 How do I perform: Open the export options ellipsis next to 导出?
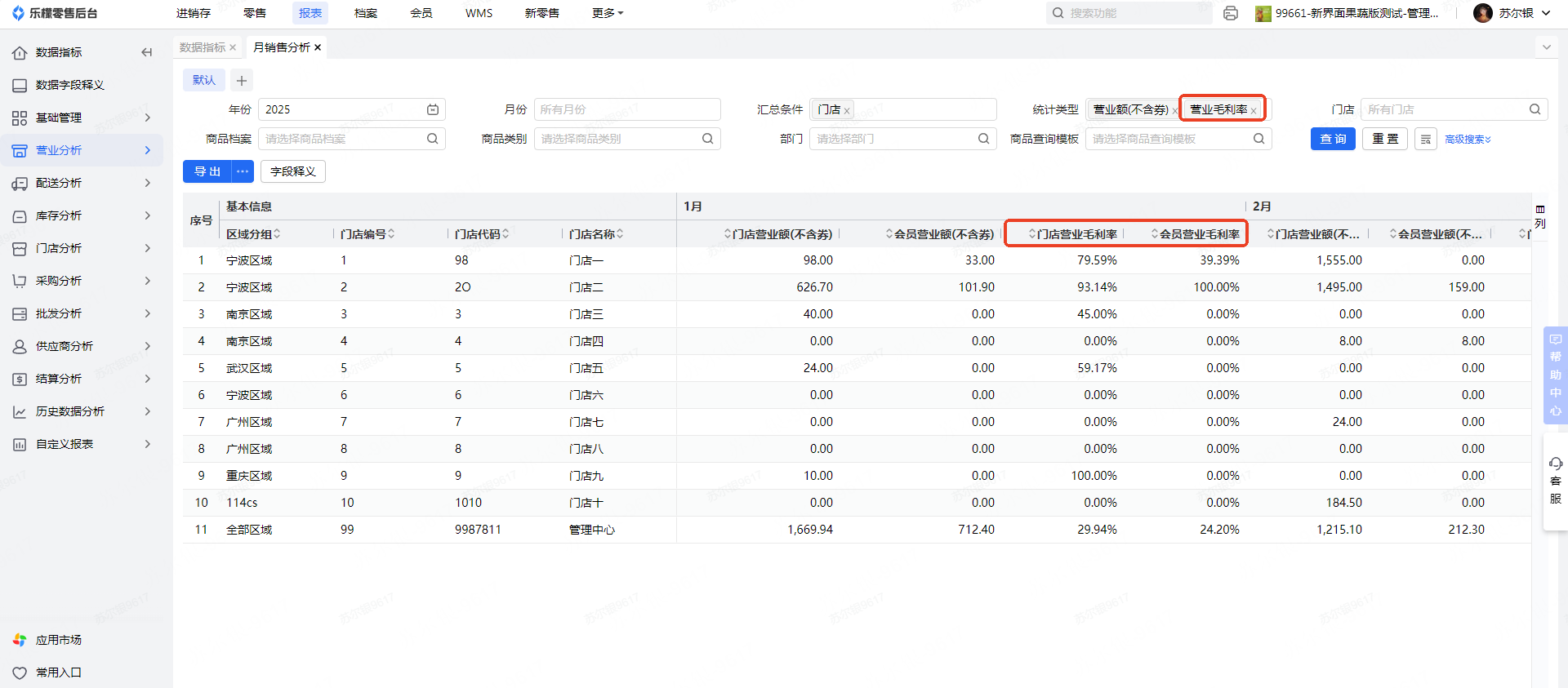[243, 171]
